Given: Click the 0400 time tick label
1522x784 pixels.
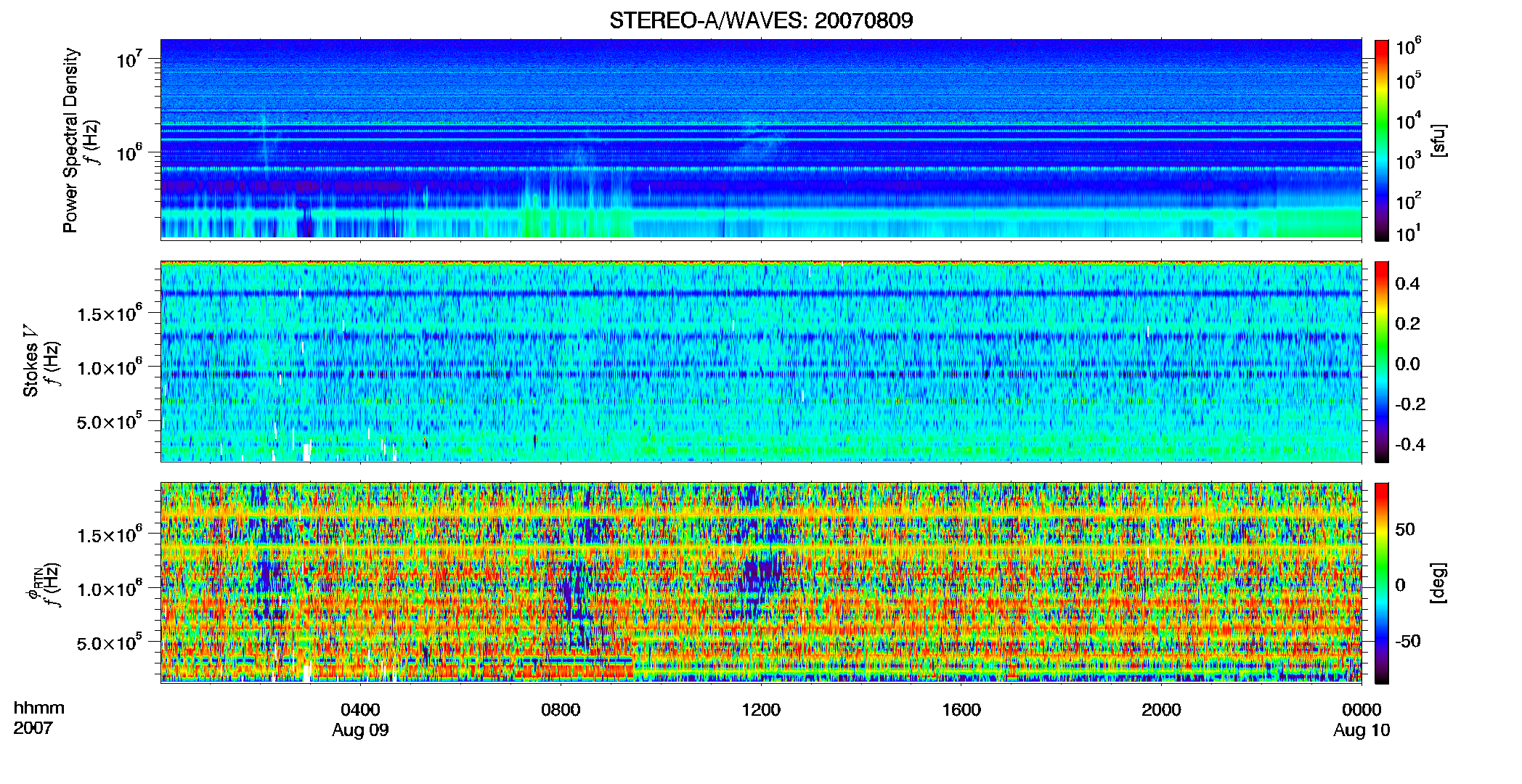Looking at the screenshot, I should pos(360,710).
